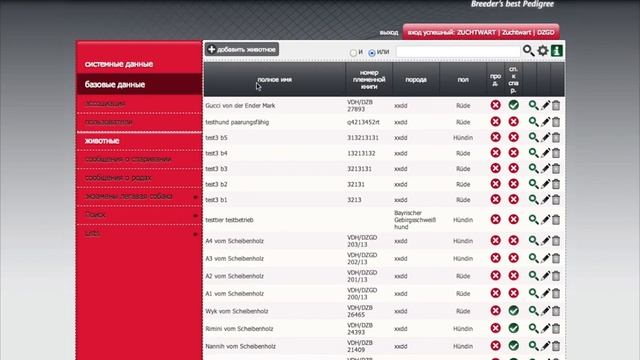Click into the search text field
Screen dimensions: 640x360
458,51
